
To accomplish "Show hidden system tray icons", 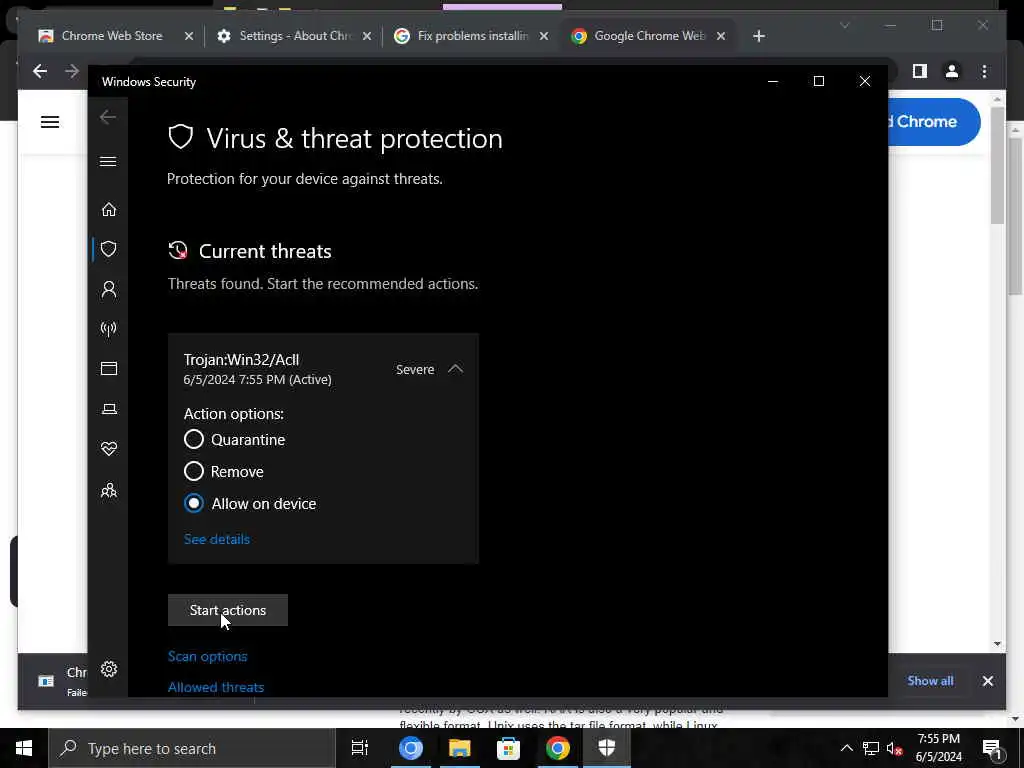I will tap(846, 748).
